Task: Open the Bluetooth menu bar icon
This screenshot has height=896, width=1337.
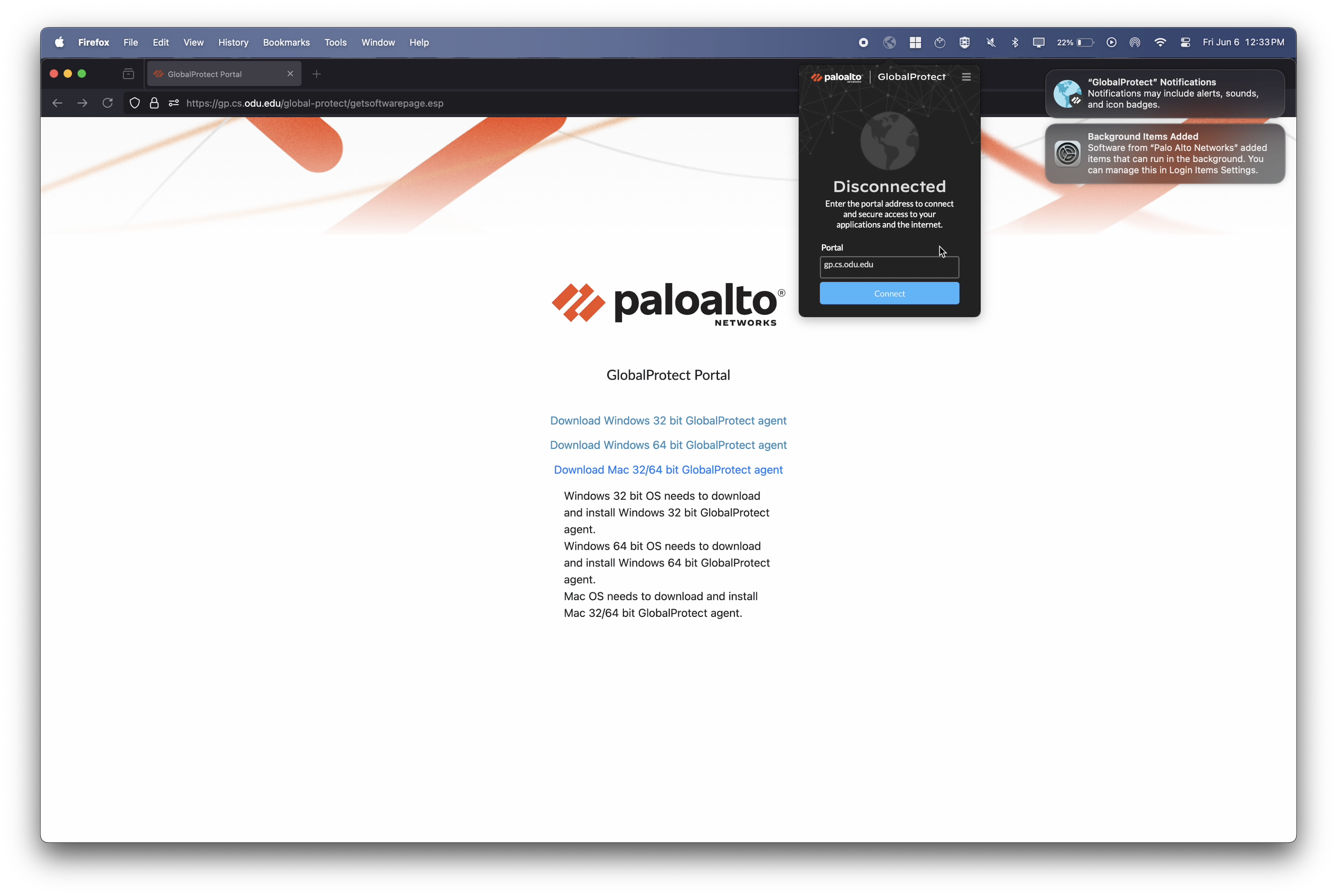Action: pyautogui.click(x=1015, y=42)
